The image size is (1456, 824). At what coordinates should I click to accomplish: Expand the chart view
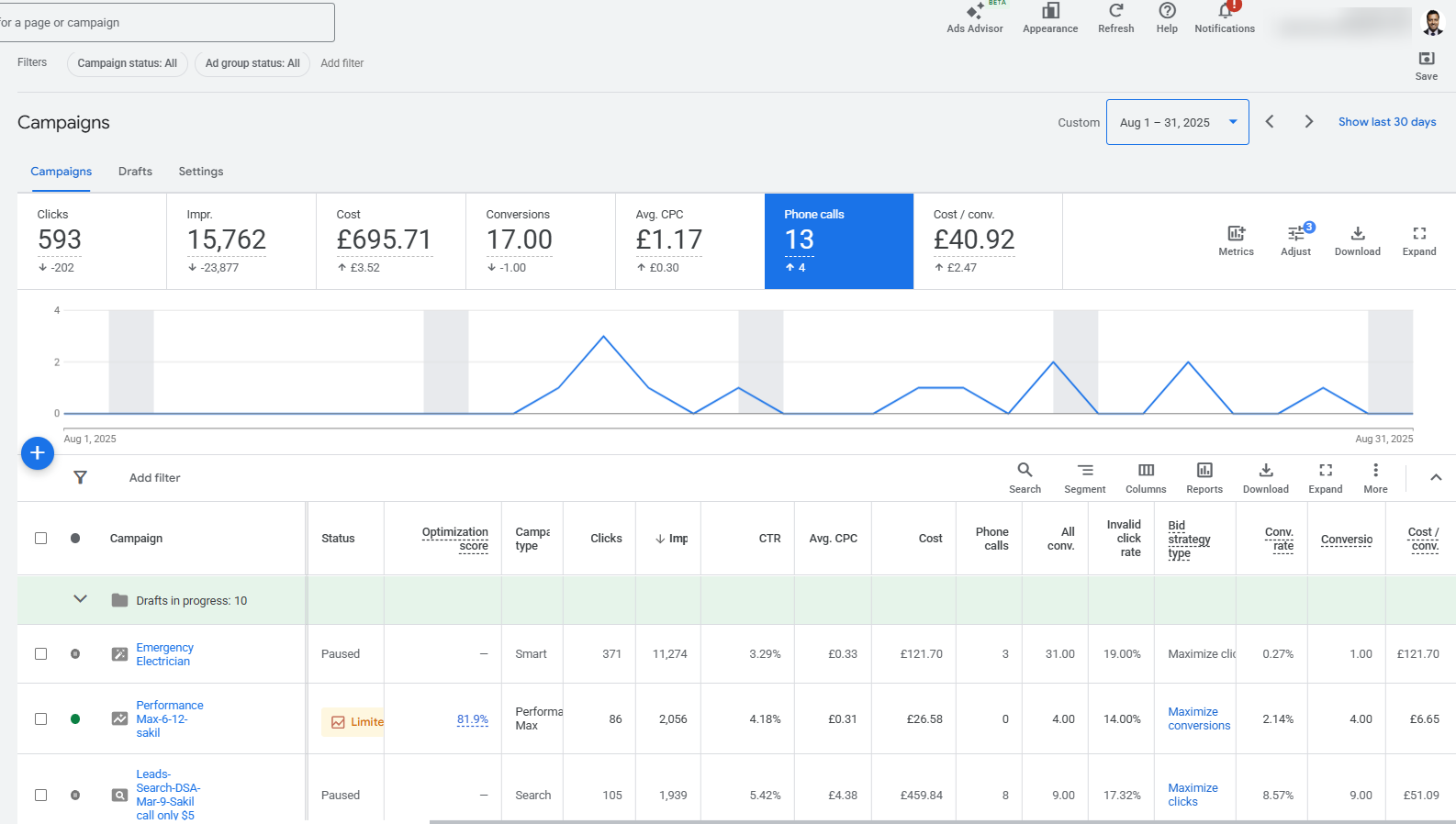(1419, 233)
